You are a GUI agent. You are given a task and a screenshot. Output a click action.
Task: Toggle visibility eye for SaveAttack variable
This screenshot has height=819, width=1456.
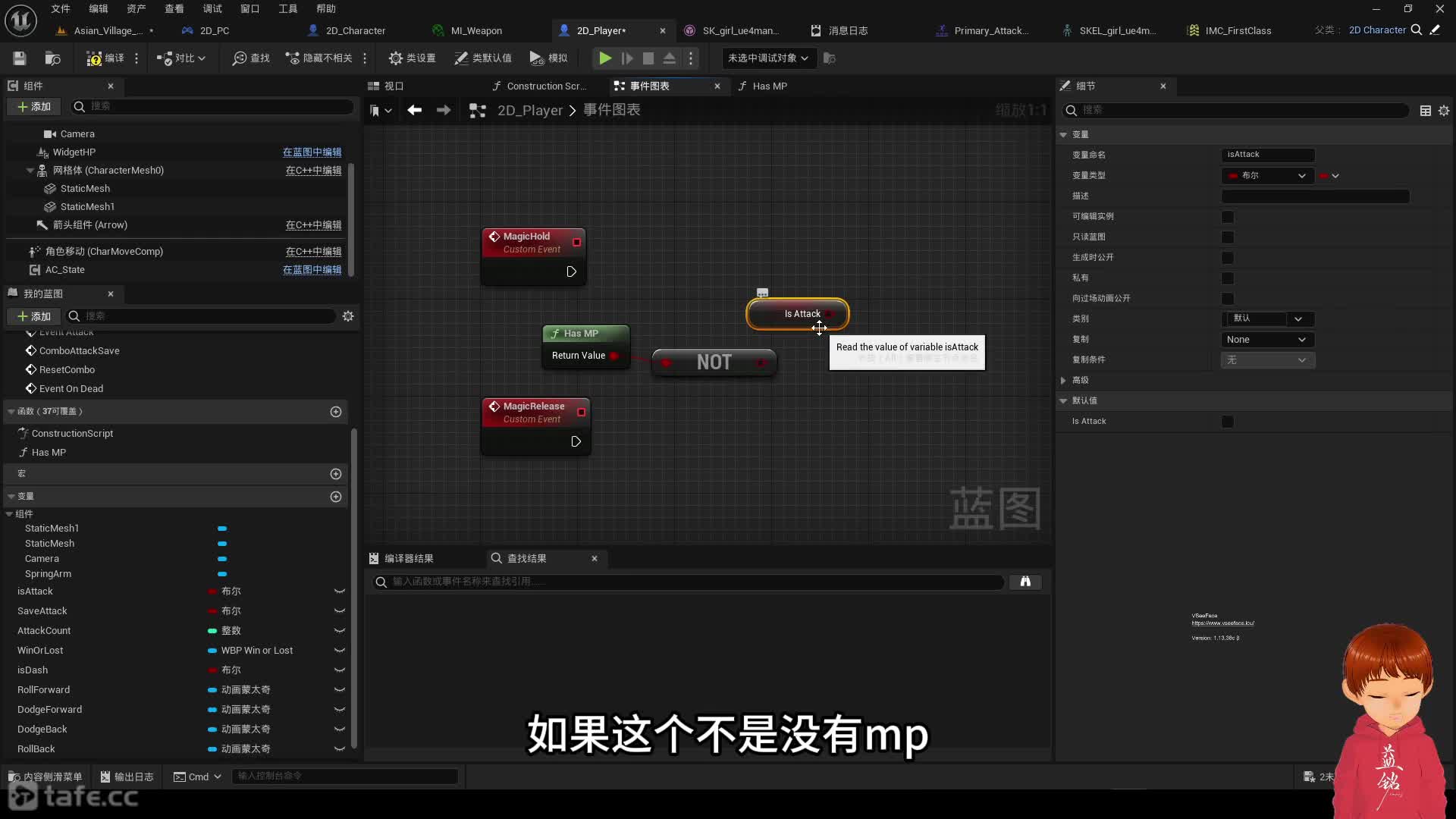(340, 611)
